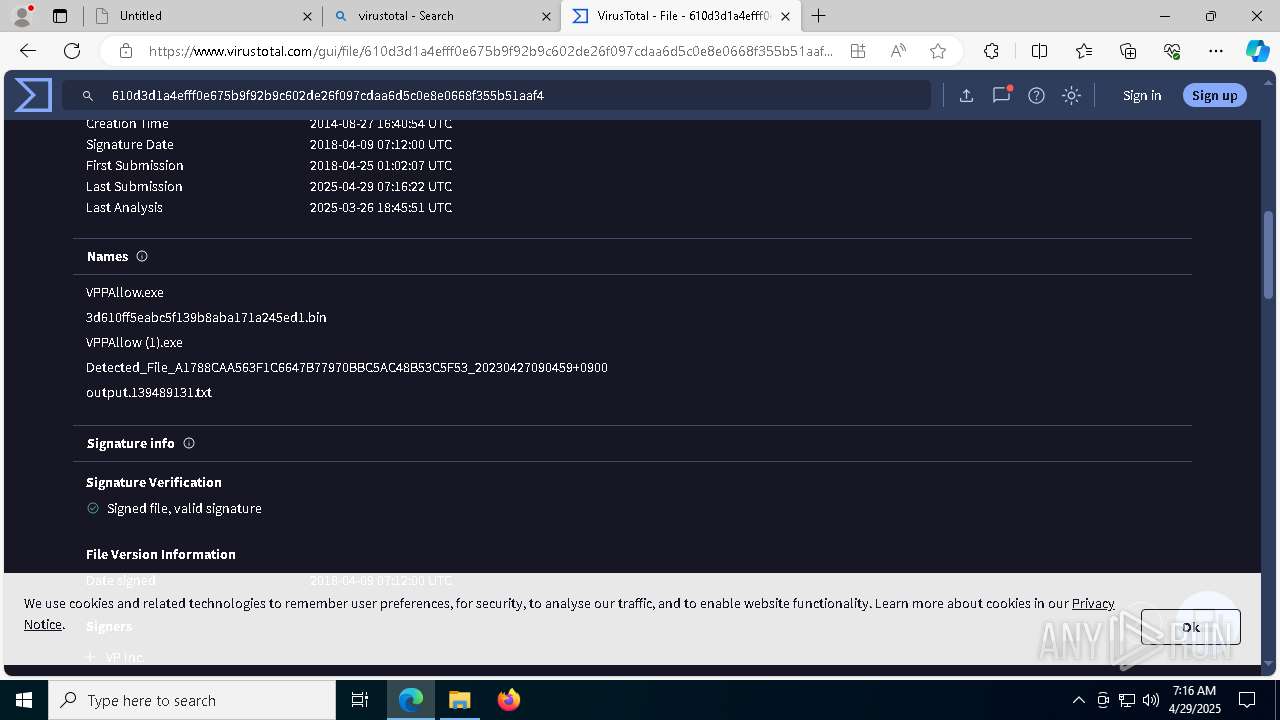
Task: Close the VirusTotal - File tab
Action: (785, 16)
